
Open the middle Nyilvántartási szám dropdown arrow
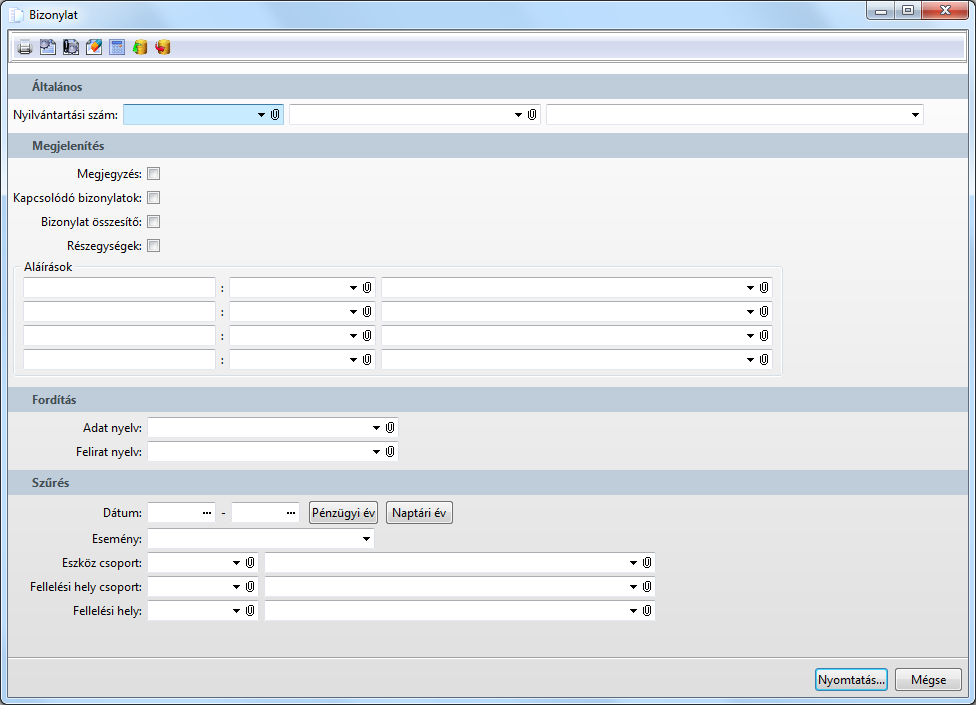[518, 115]
